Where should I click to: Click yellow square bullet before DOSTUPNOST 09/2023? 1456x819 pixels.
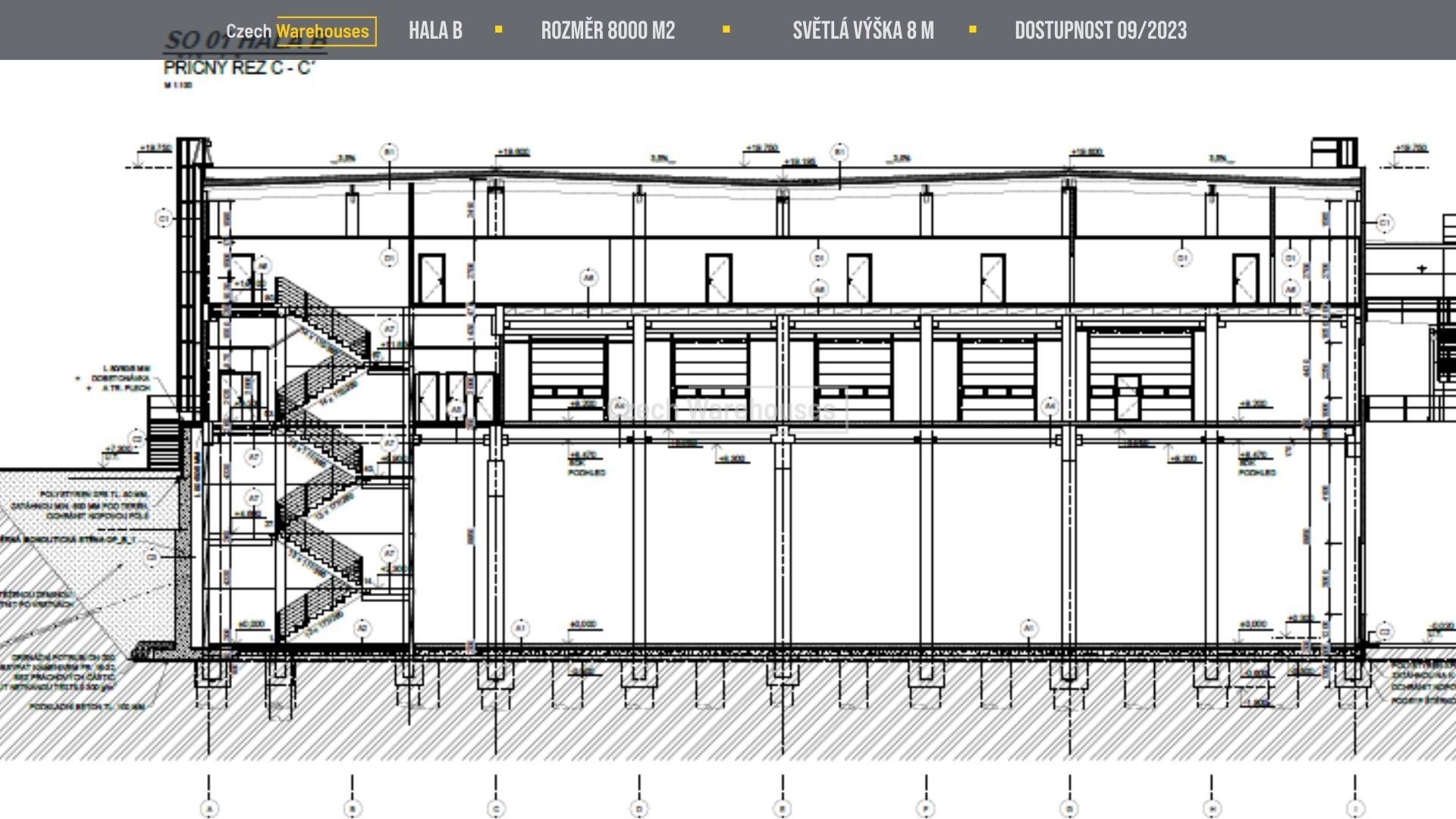(973, 30)
